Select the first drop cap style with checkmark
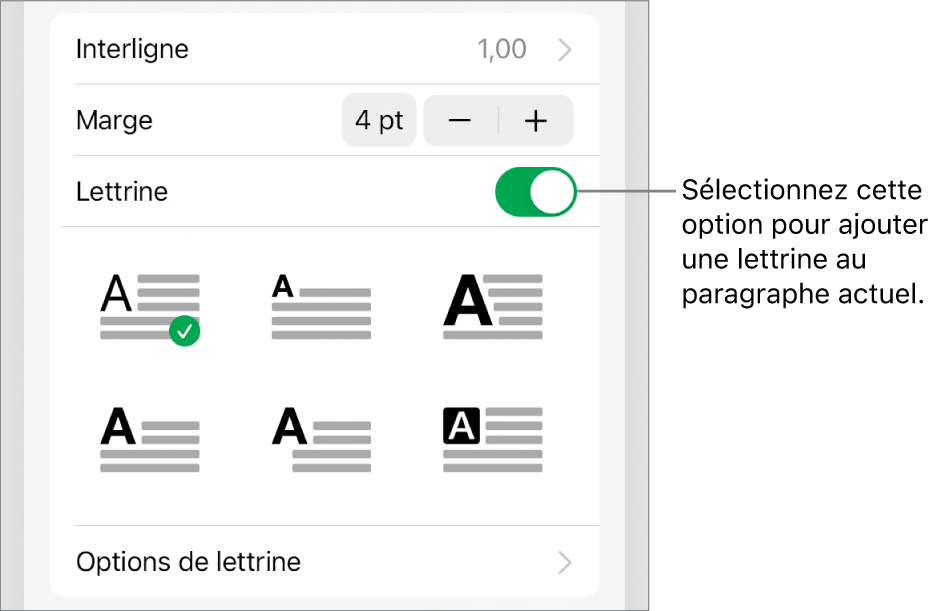The height and width of the screenshot is (611, 951). click(x=150, y=307)
